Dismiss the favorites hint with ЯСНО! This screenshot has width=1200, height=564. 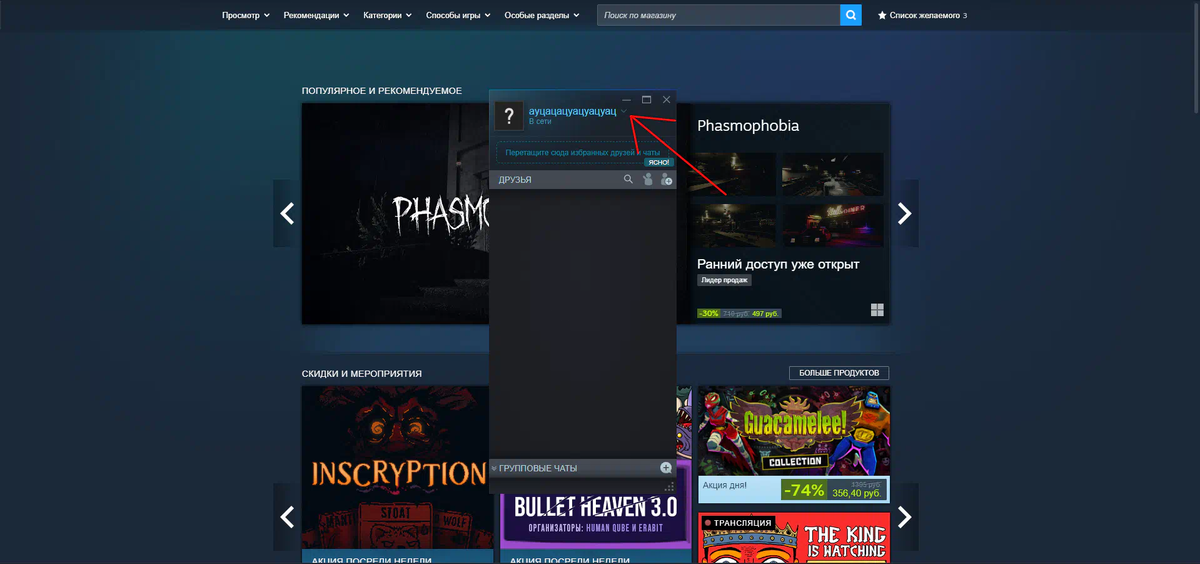[x=658, y=162]
